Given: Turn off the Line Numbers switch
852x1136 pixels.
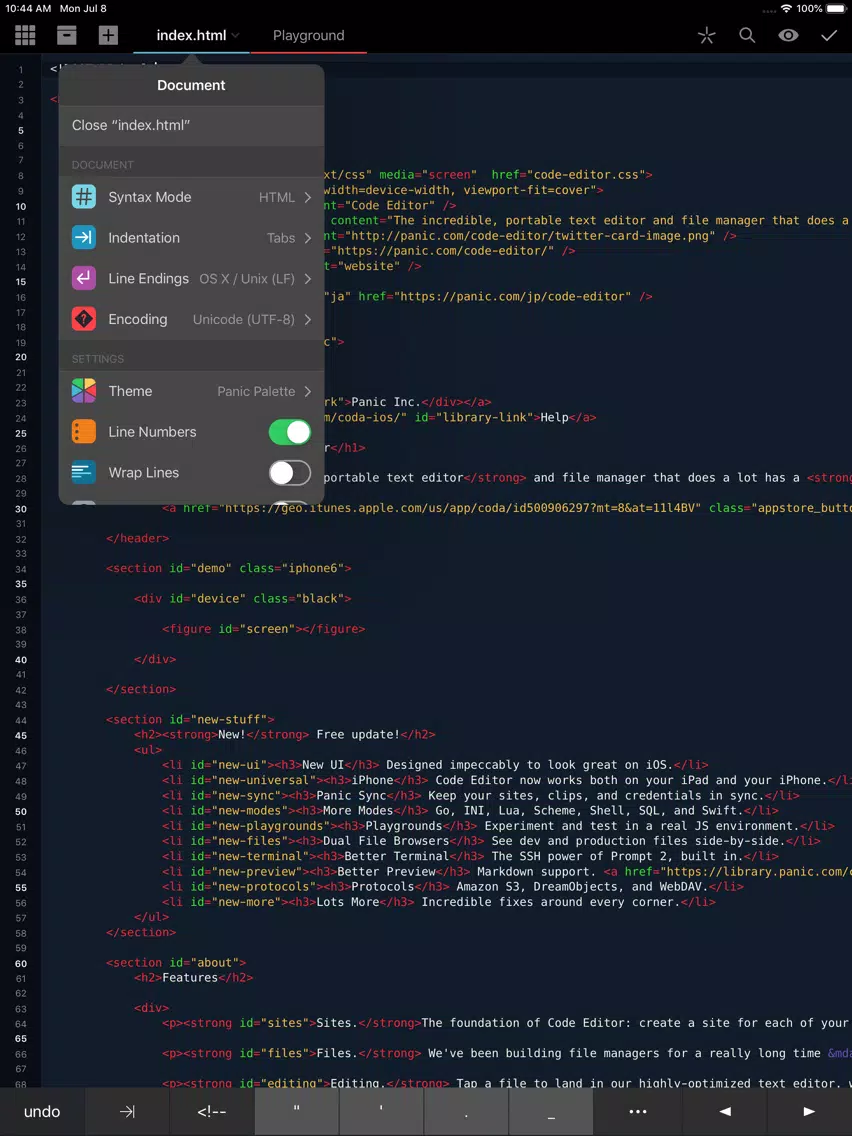Looking at the screenshot, I should coord(290,432).
